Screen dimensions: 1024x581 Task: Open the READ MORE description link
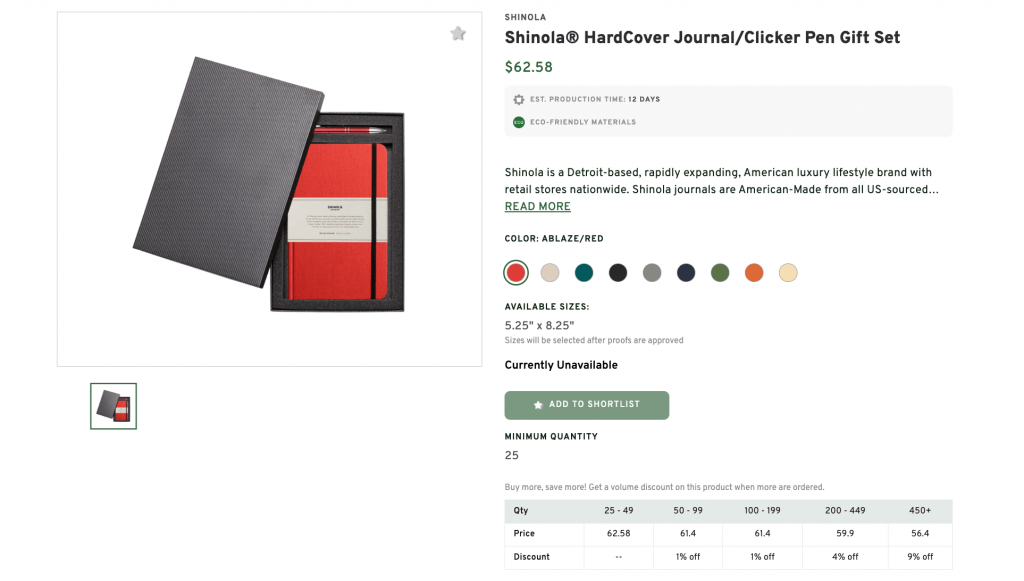[537, 206]
